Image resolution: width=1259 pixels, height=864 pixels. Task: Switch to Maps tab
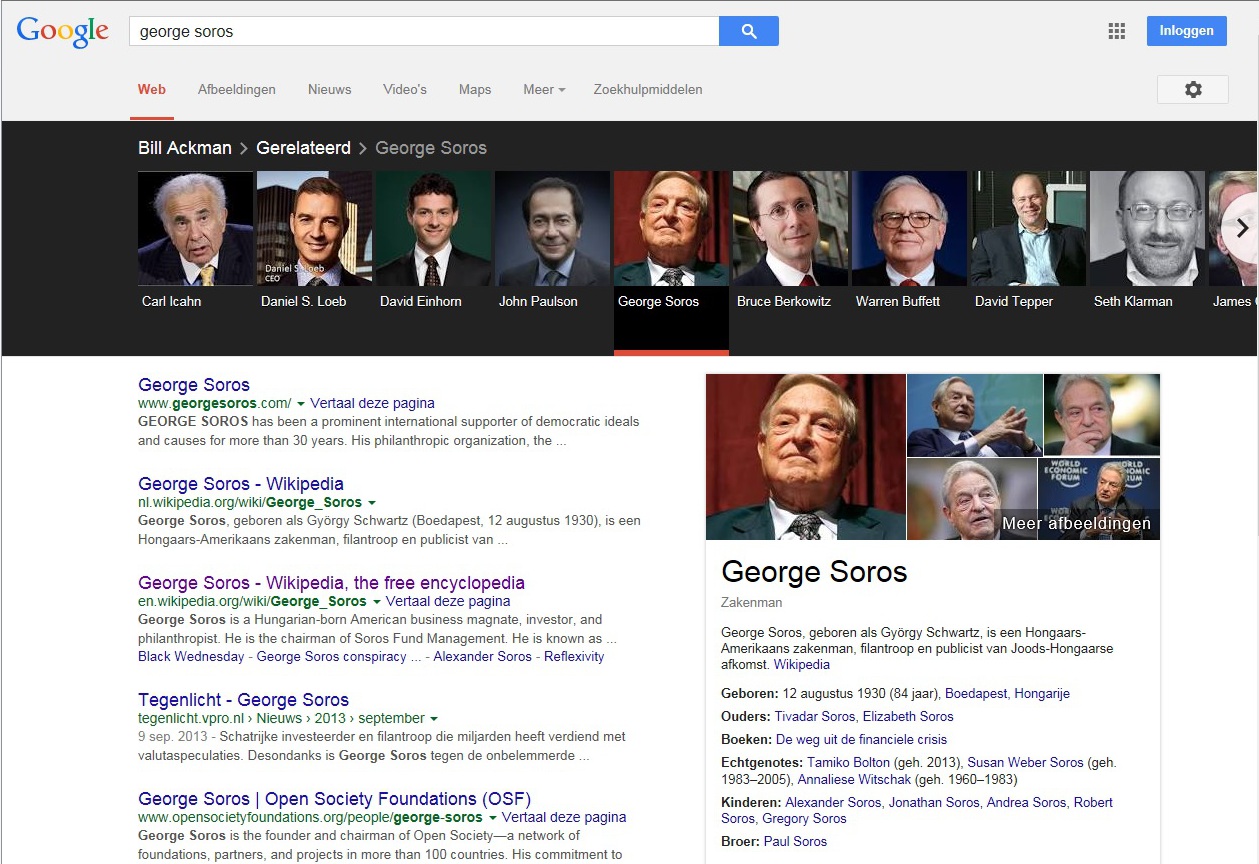point(475,89)
